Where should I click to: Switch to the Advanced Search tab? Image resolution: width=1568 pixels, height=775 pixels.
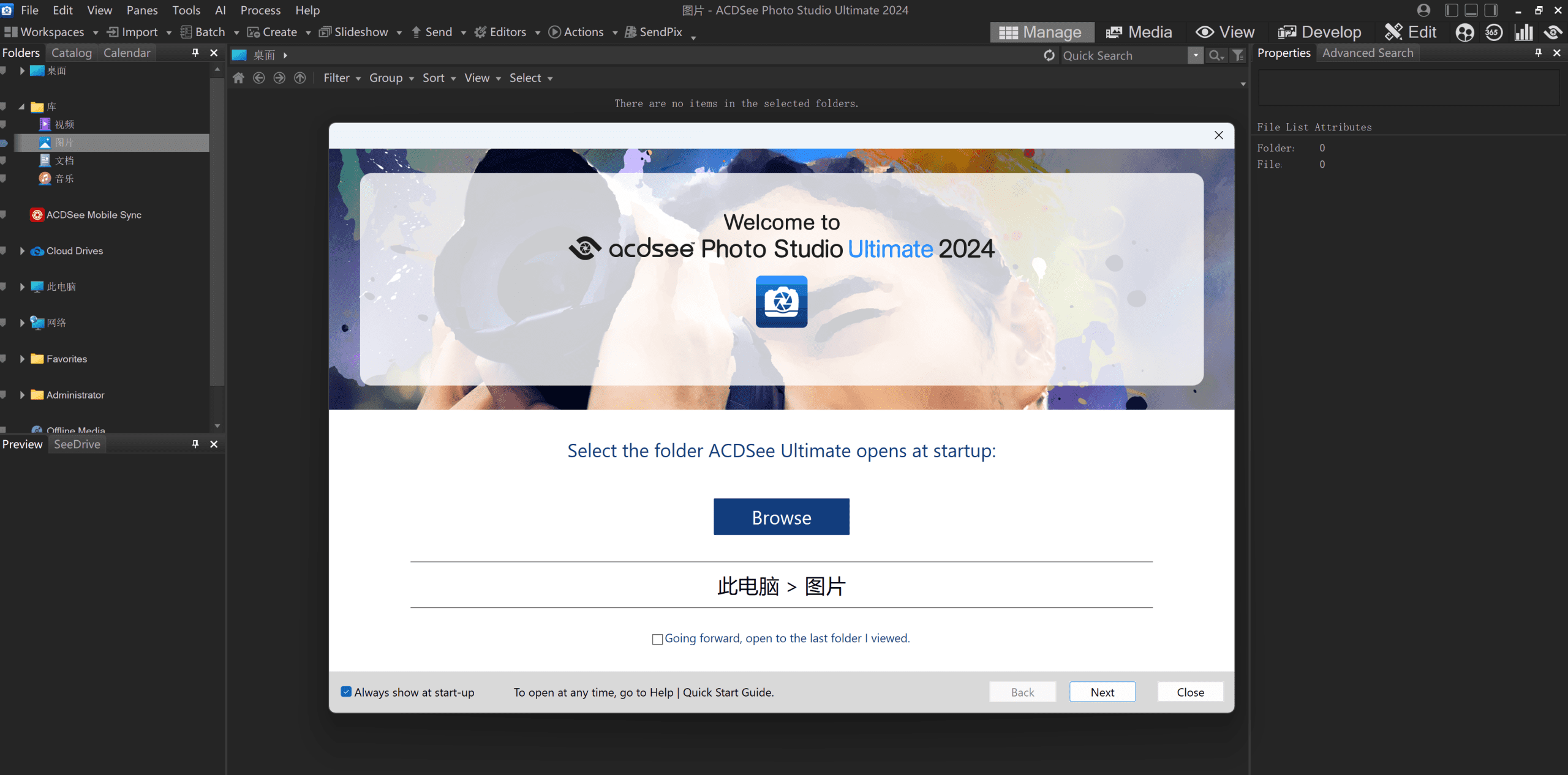1368,53
